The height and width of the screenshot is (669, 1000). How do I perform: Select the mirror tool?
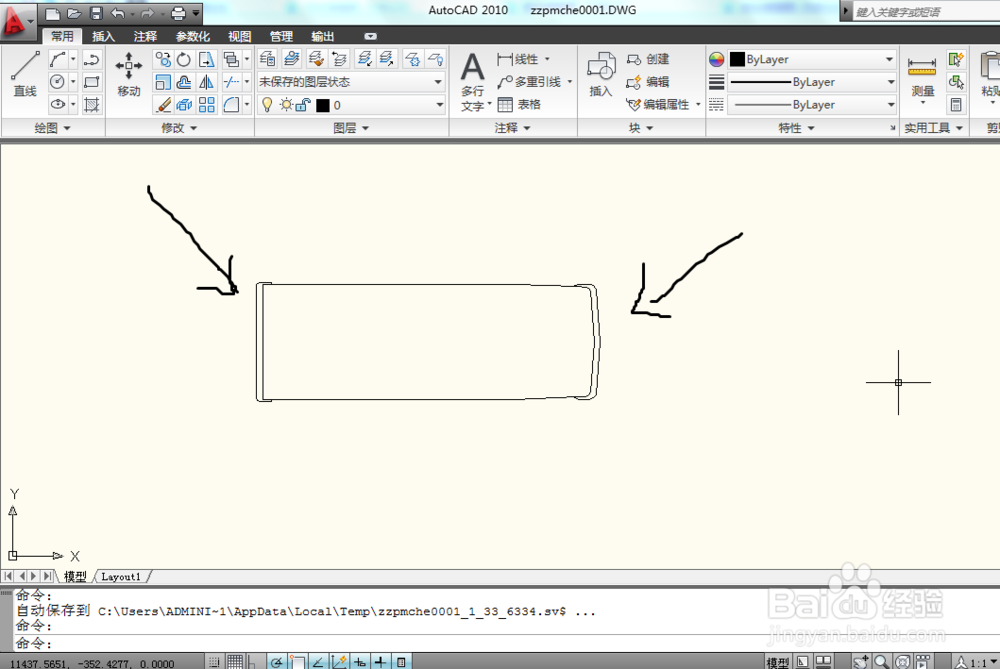206,82
